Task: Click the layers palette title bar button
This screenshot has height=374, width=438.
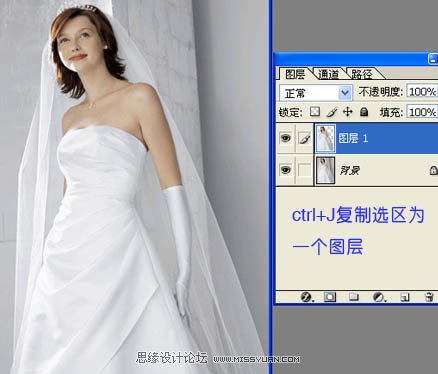Action: 433,59
